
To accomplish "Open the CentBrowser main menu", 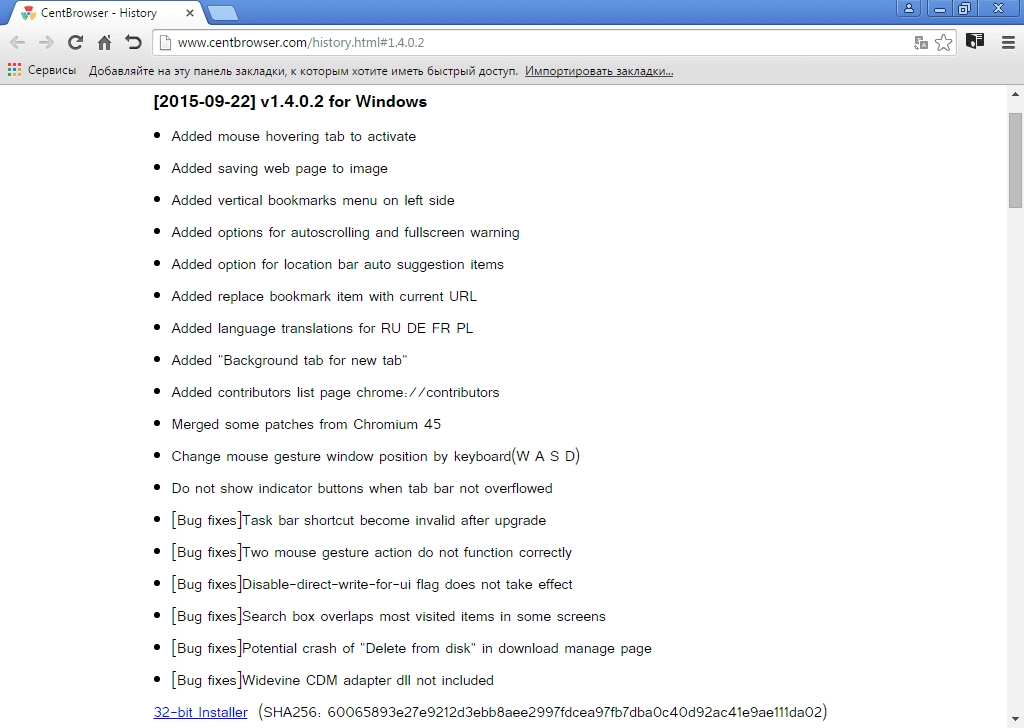I will tap(1008, 42).
